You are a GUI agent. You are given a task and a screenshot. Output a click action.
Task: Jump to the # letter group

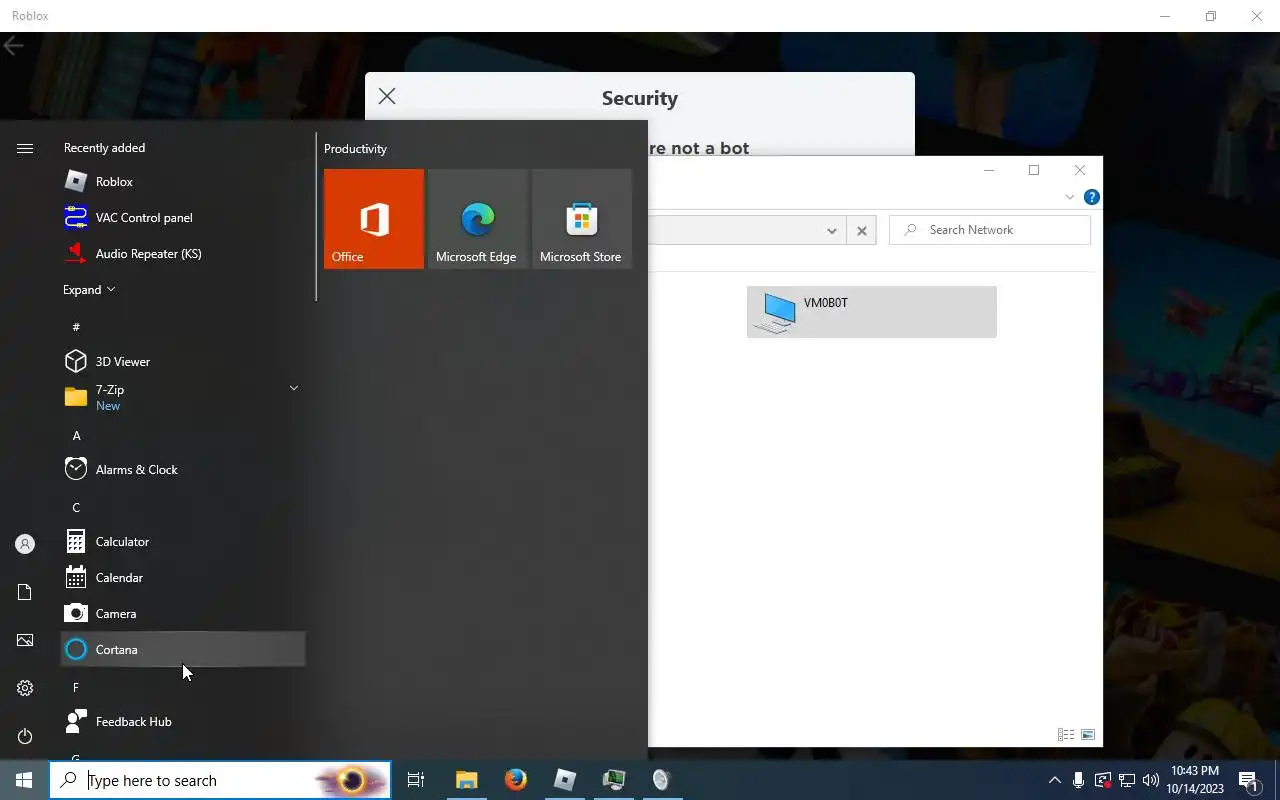click(x=76, y=327)
